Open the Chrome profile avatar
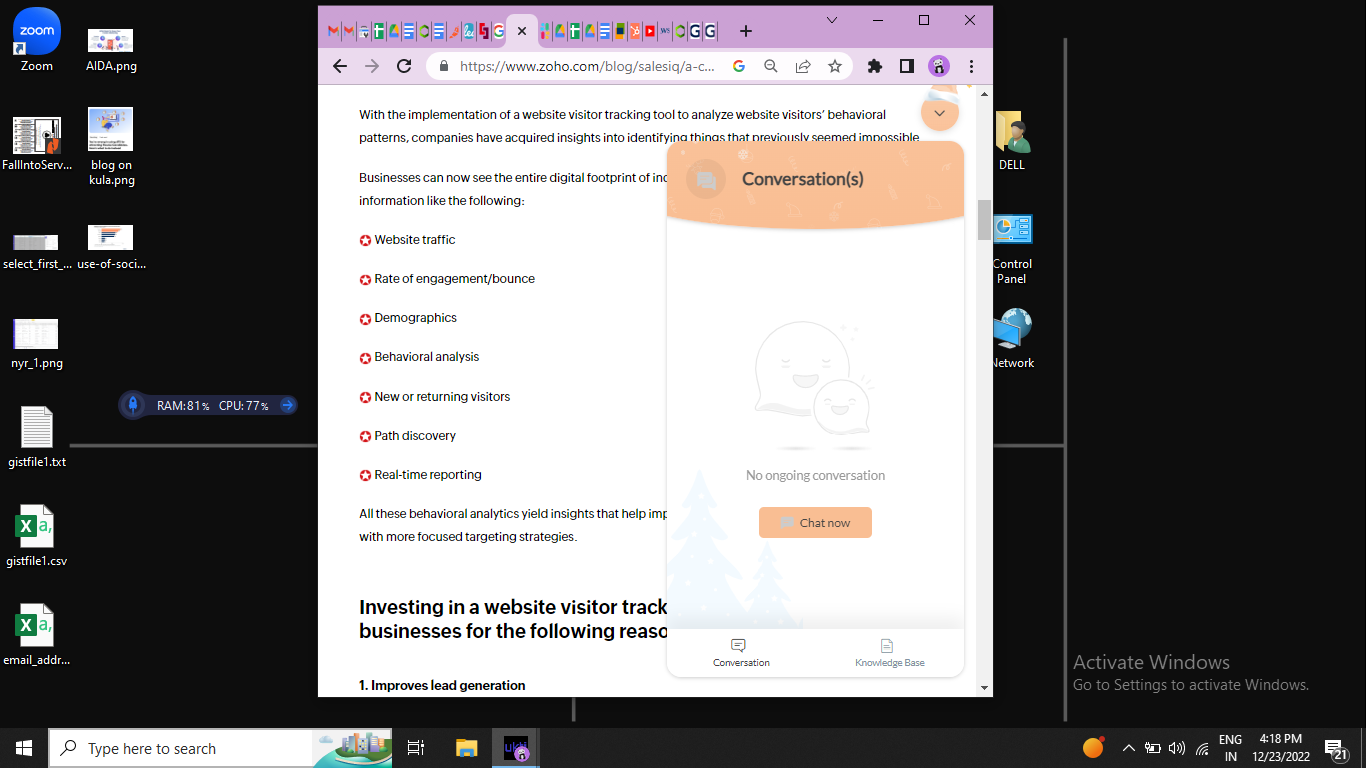Image resolution: width=1366 pixels, height=768 pixels. [939, 66]
